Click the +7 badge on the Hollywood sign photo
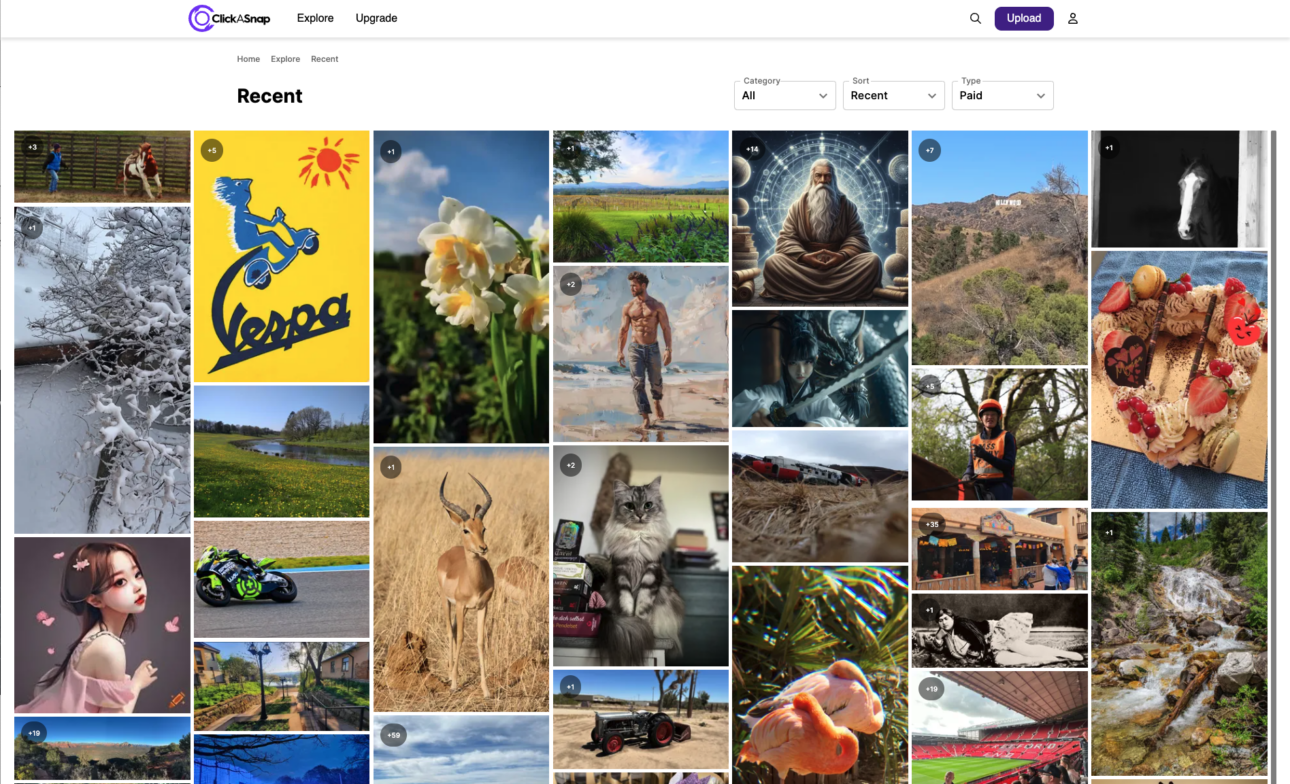The width and height of the screenshot is (1290, 784). pyautogui.click(x=929, y=149)
